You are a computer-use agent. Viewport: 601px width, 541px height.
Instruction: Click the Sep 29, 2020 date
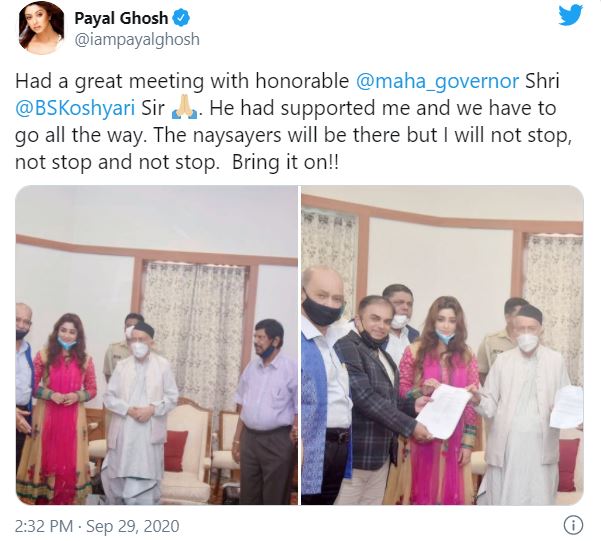(133, 526)
